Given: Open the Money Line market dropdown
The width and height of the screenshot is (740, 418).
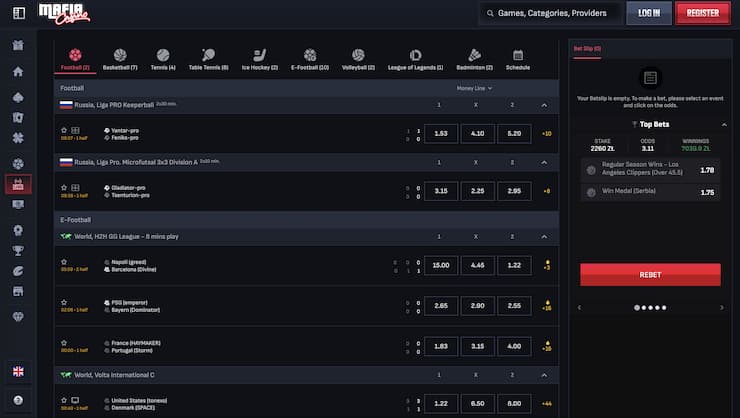Looking at the screenshot, I should (x=474, y=88).
